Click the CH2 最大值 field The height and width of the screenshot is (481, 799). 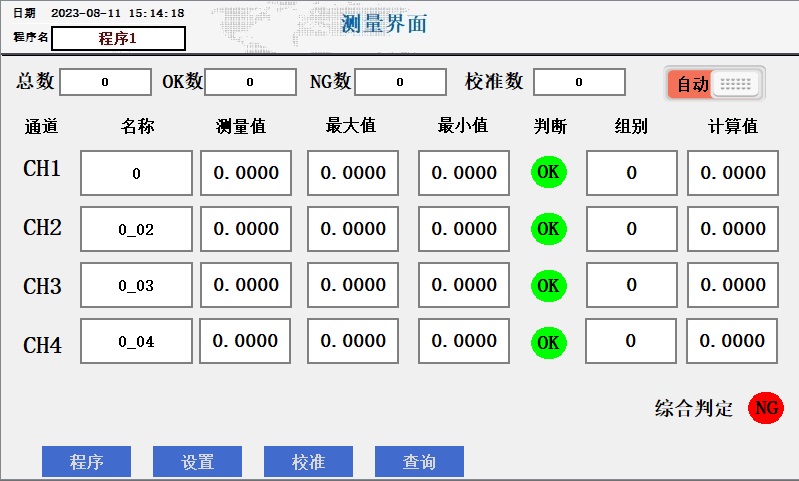pyautogui.click(x=353, y=229)
